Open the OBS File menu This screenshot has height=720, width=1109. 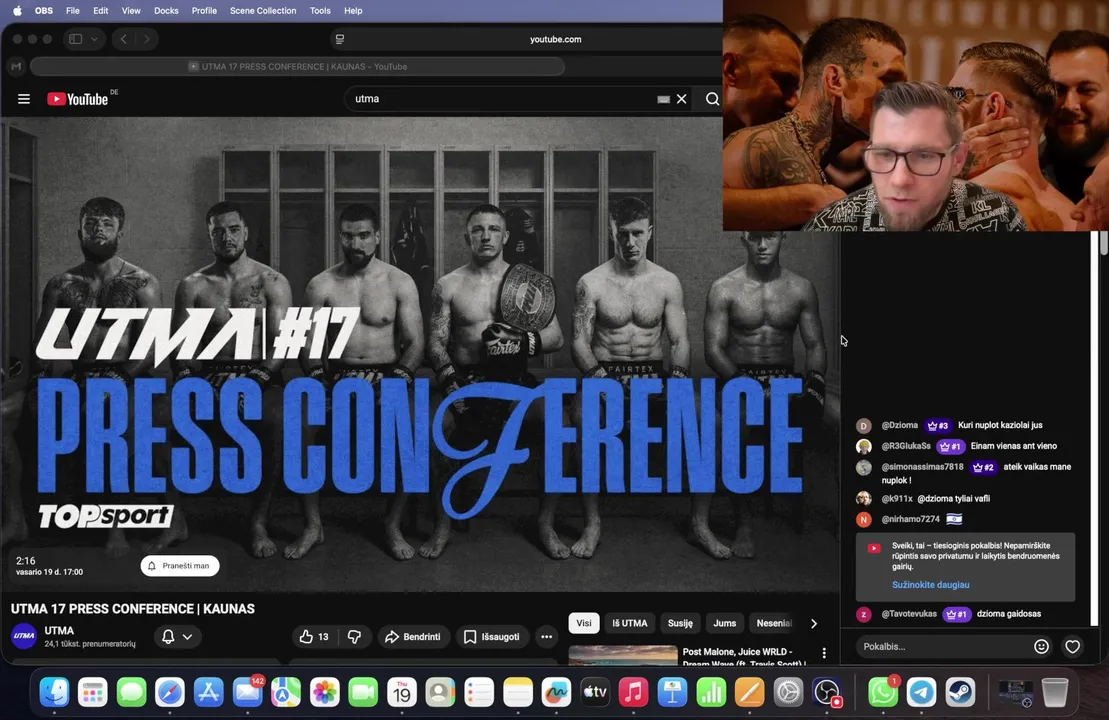pos(73,11)
